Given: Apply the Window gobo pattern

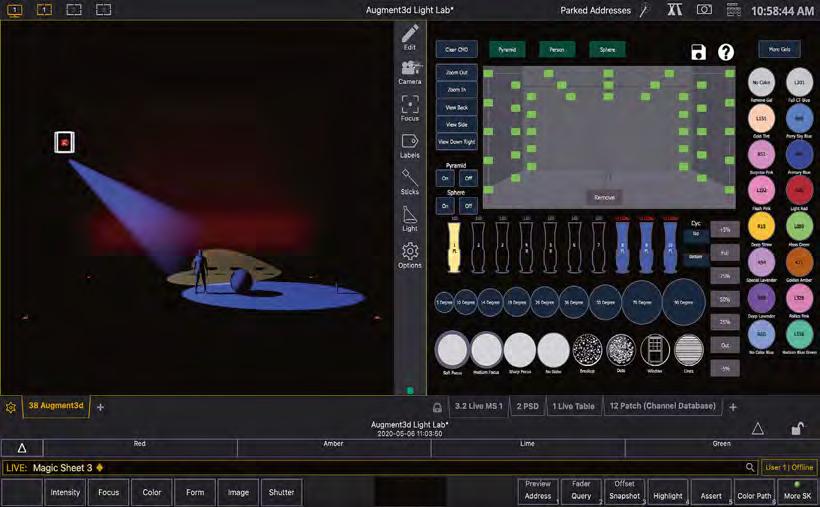Looking at the screenshot, I should pos(655,350).
